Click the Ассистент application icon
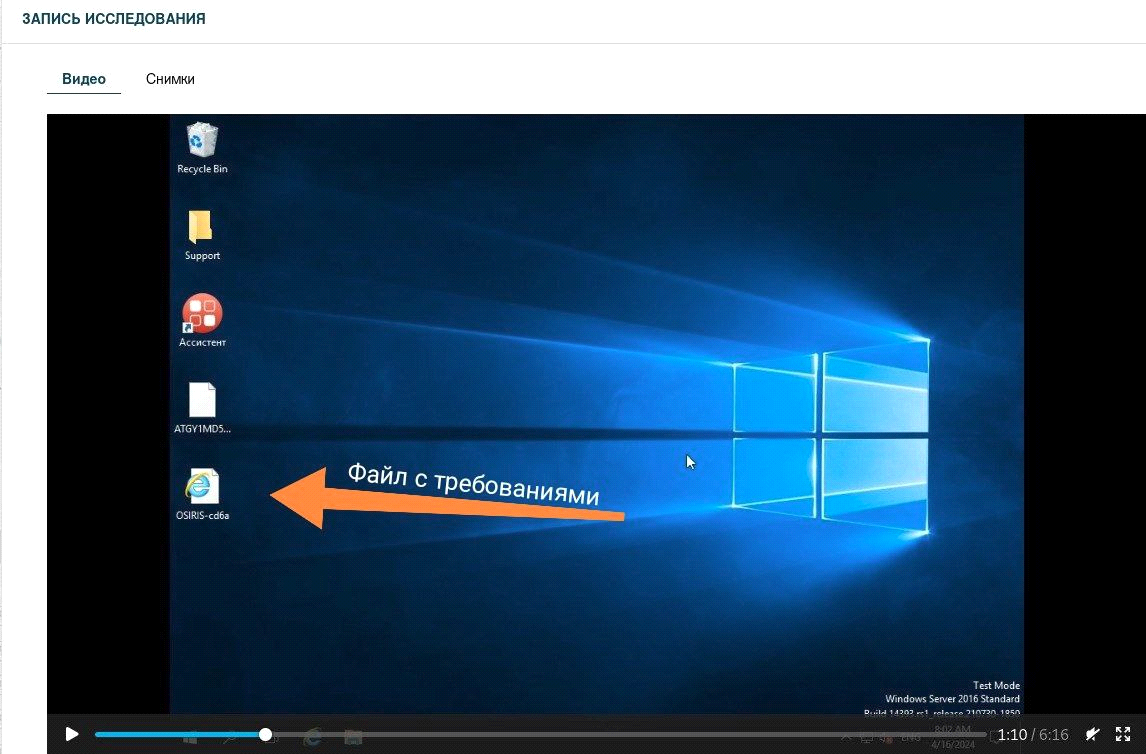This screenshot has width=1146, height=754. [x=202, y=314]
